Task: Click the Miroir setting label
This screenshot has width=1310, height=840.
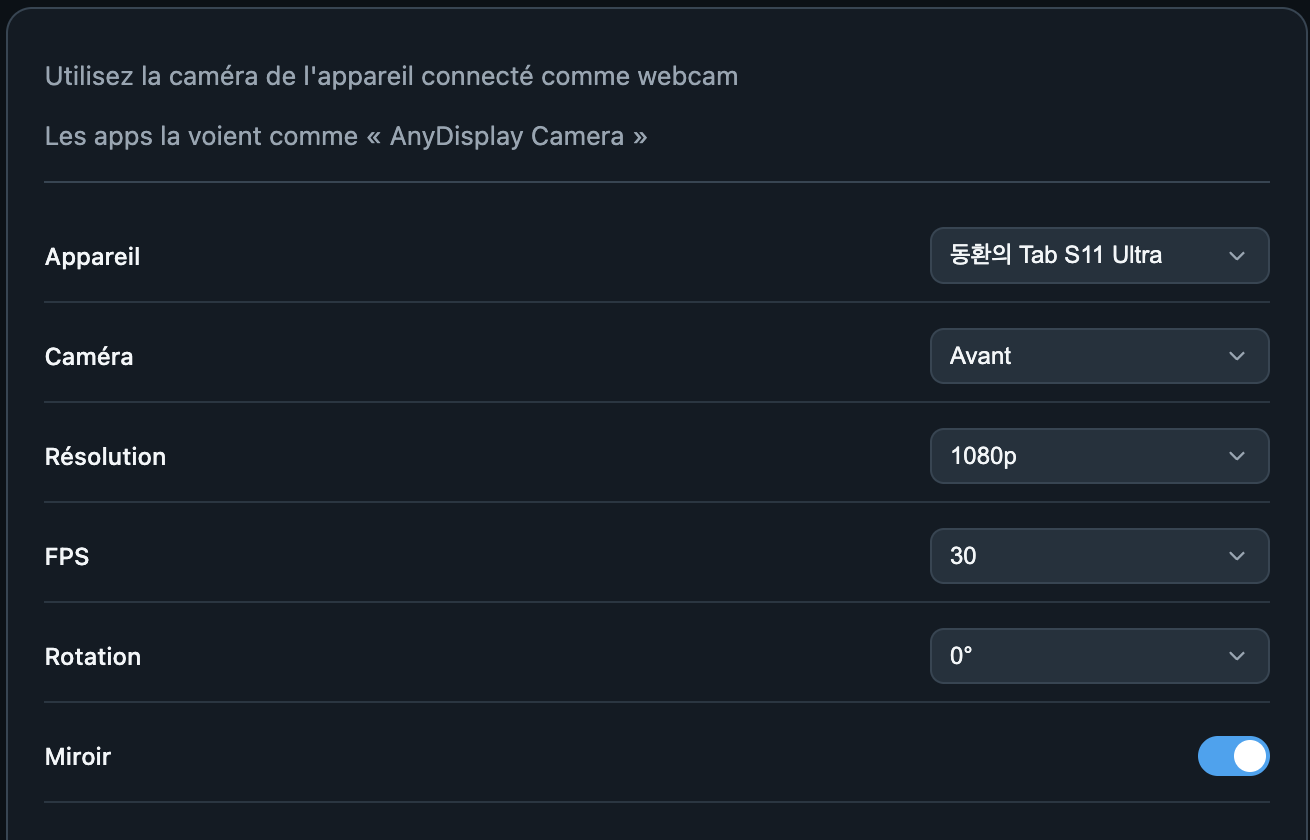Action: tap(78, 757)
